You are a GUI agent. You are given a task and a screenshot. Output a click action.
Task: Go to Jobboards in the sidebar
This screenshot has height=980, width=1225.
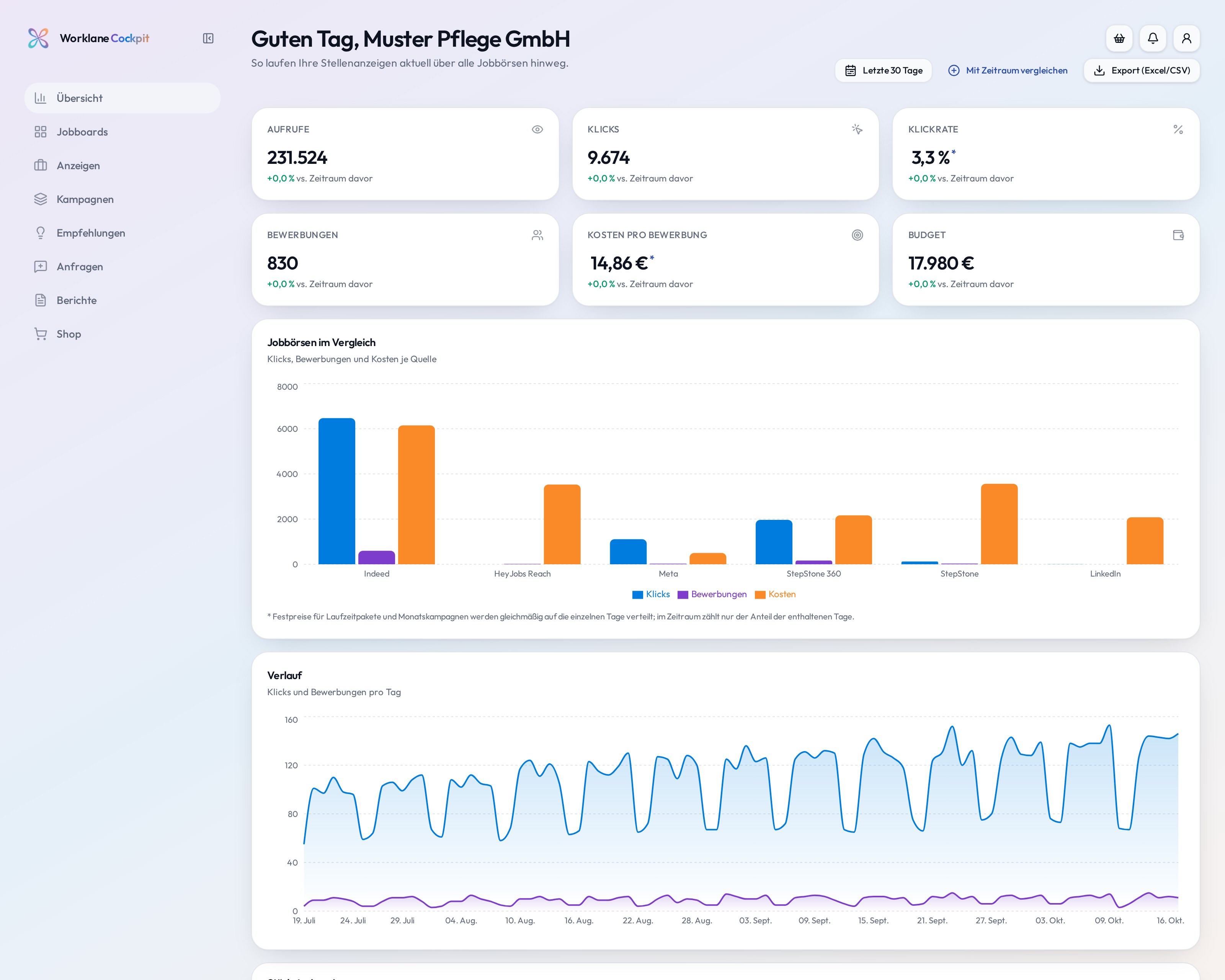(122, 132)
